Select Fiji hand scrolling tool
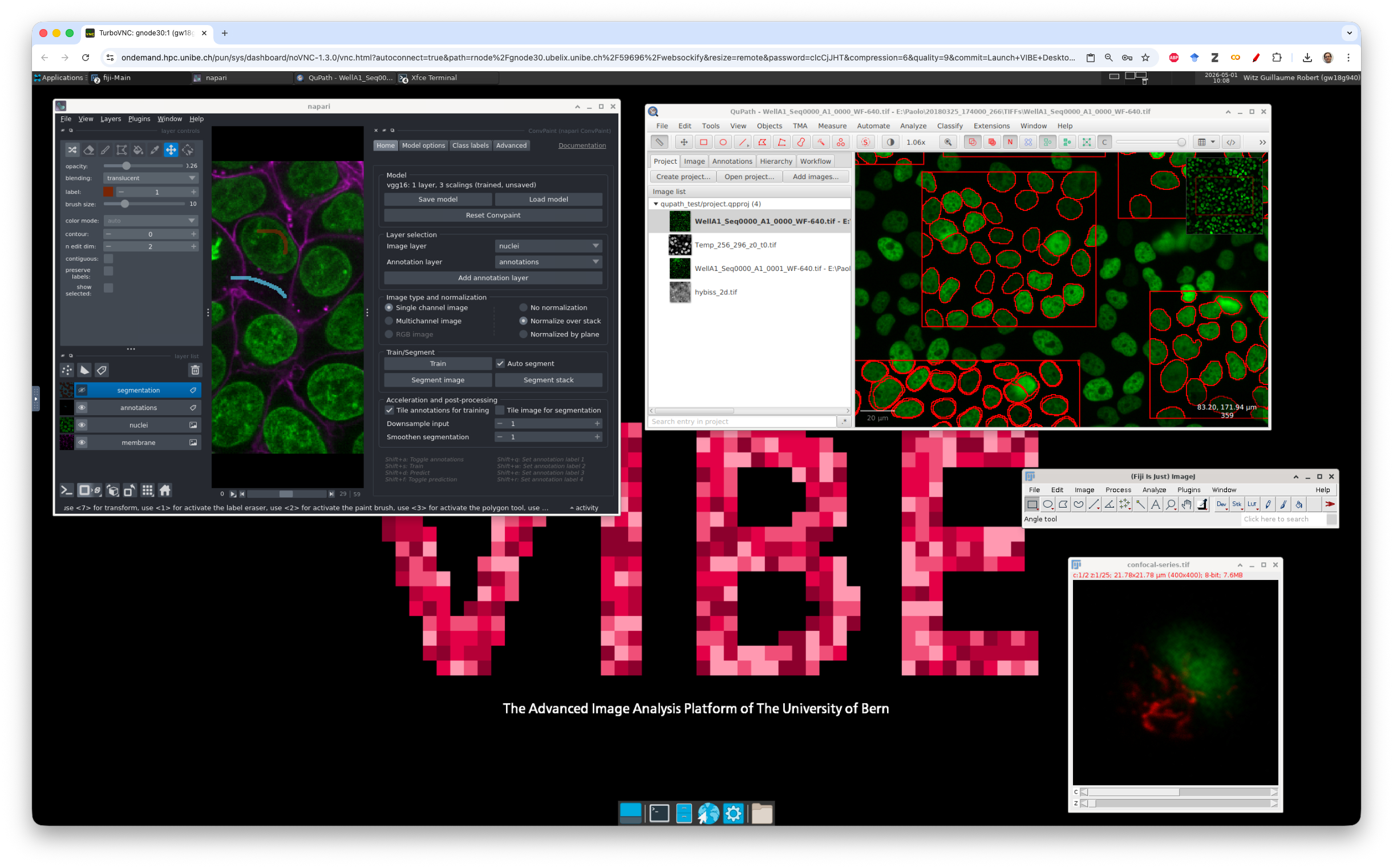 coord(1187,505)
